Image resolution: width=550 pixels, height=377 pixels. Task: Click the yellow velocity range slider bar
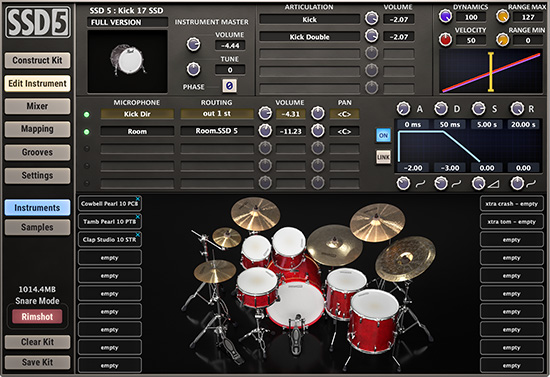coord(491,72)
